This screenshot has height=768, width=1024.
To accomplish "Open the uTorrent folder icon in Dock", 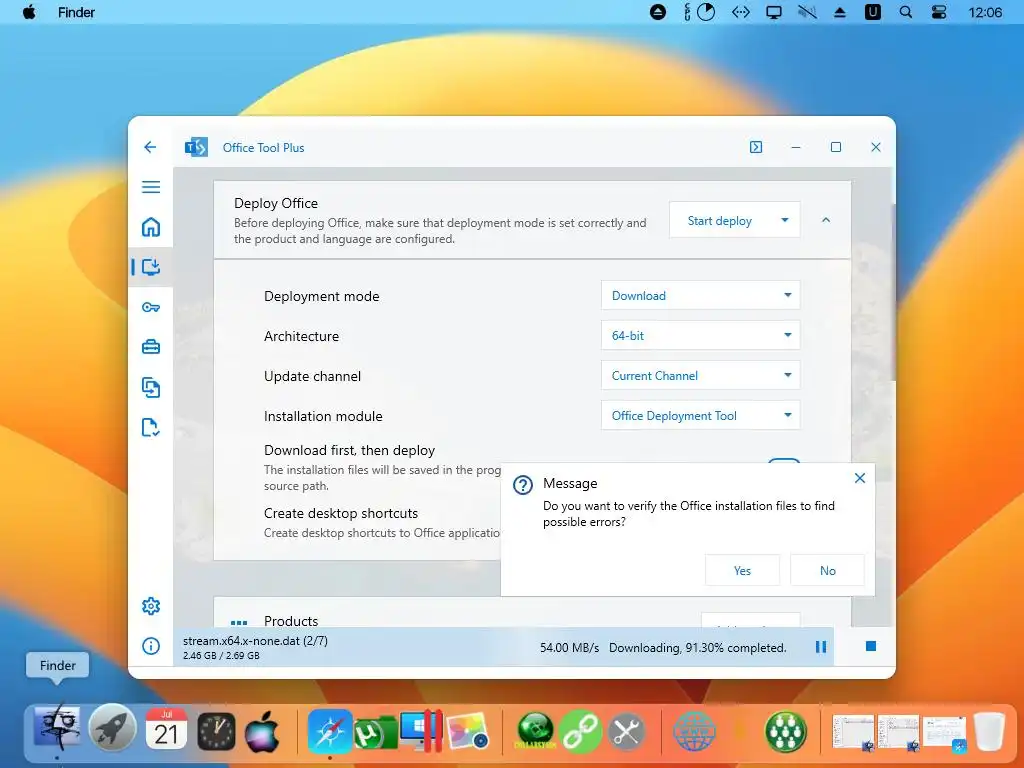I will 376,733.
